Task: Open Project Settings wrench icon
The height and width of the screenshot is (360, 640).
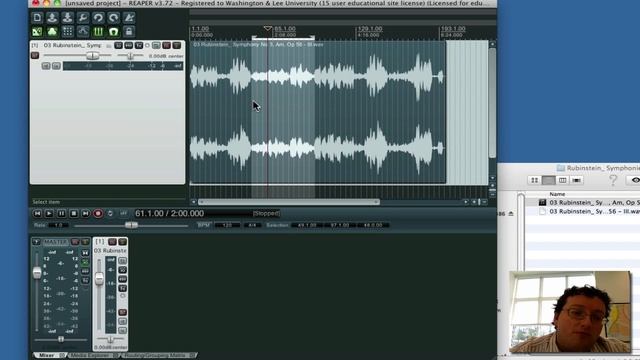Action: point(83,18)
